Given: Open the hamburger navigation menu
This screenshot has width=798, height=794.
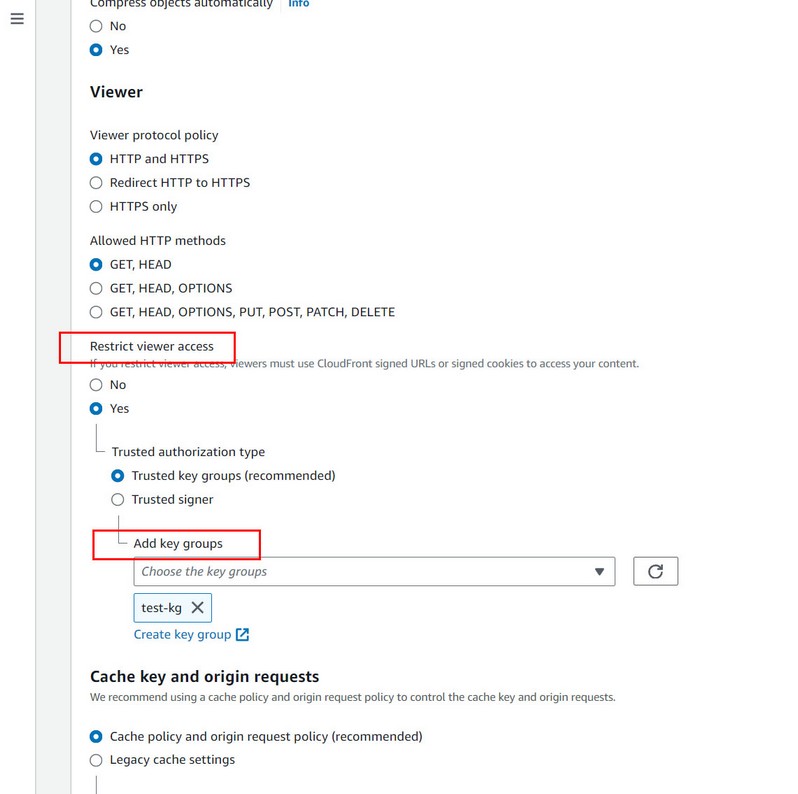Looking at the screenshot, I should coord(17,19).
